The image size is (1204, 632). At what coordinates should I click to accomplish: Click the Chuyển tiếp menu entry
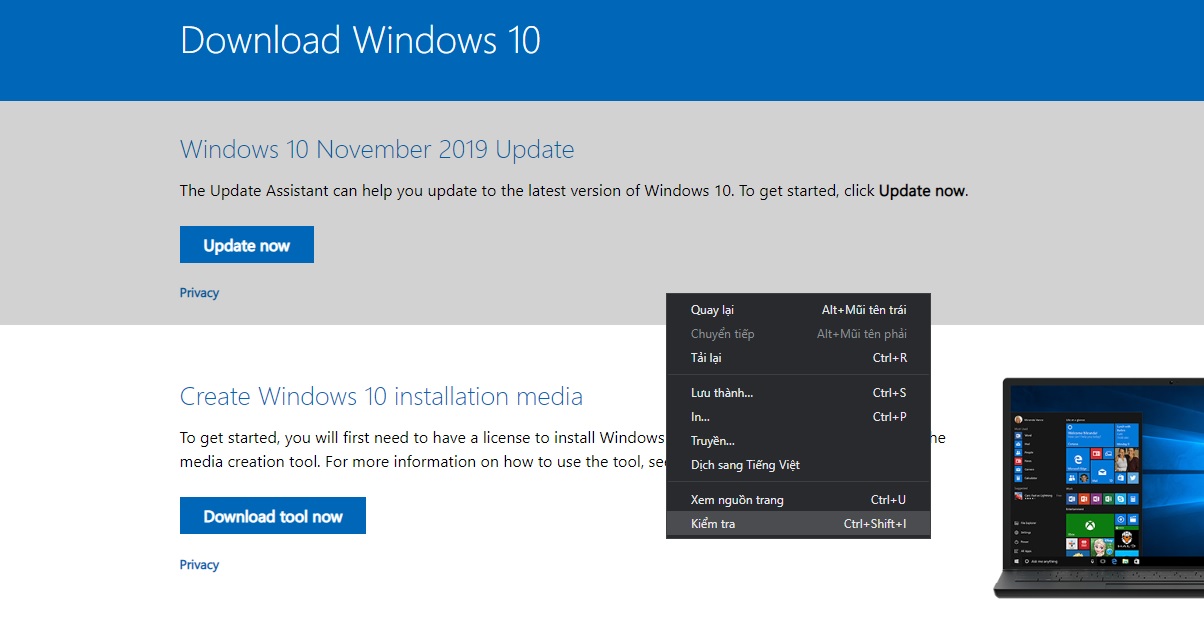(798, 334)
